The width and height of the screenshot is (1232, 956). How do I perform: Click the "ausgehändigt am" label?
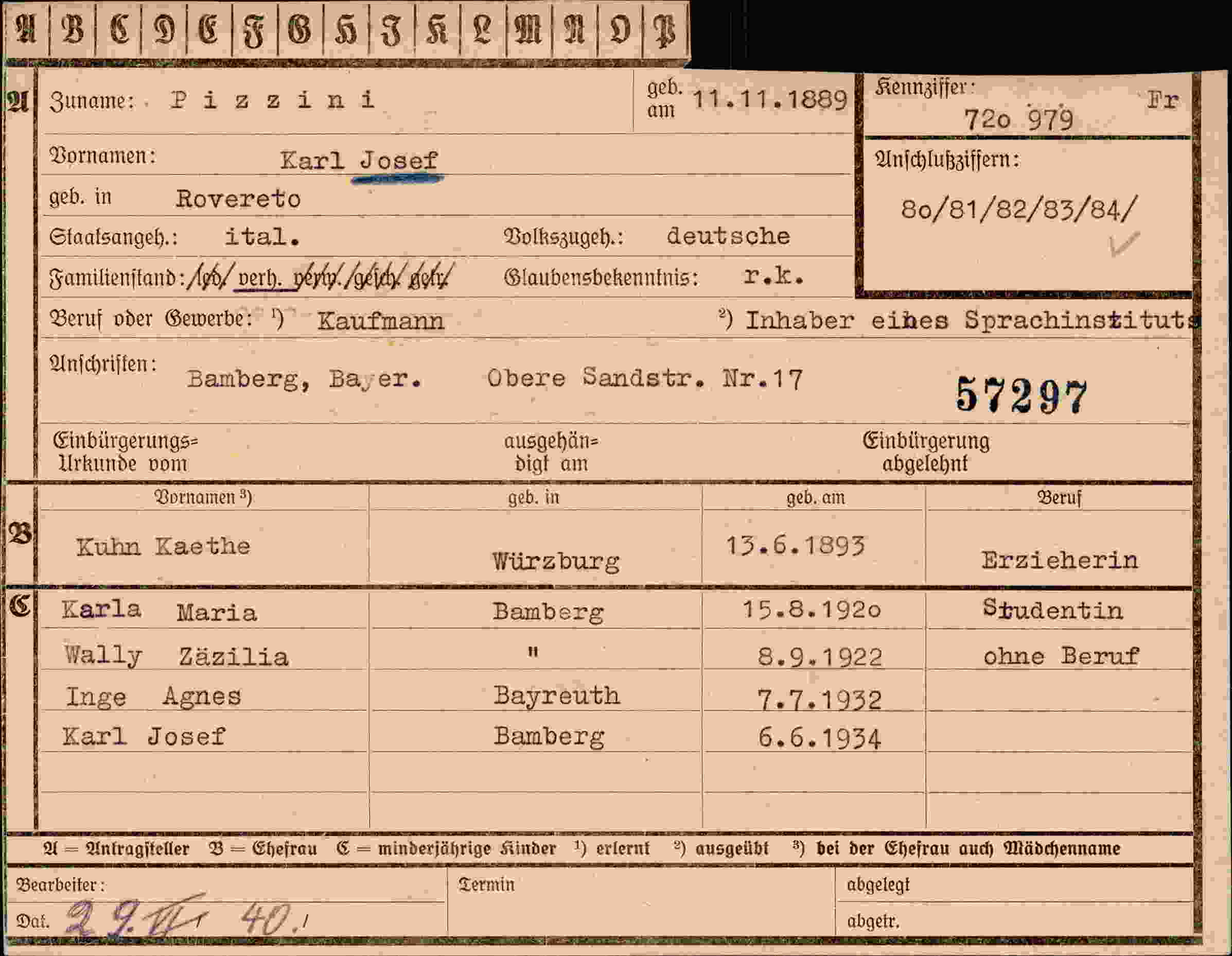[551, 452]
